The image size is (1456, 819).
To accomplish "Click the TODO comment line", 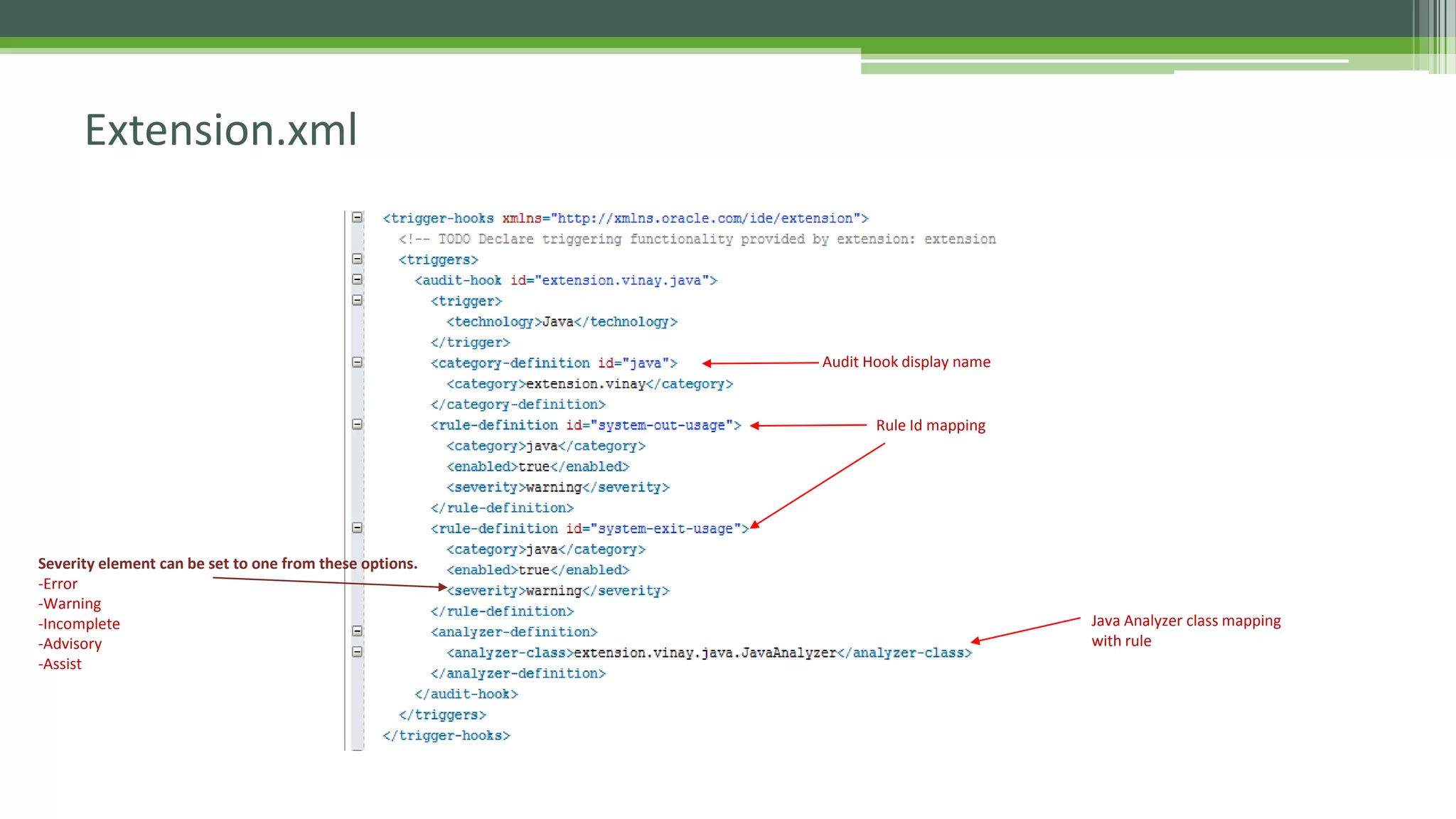I will (x=697, y=239).
